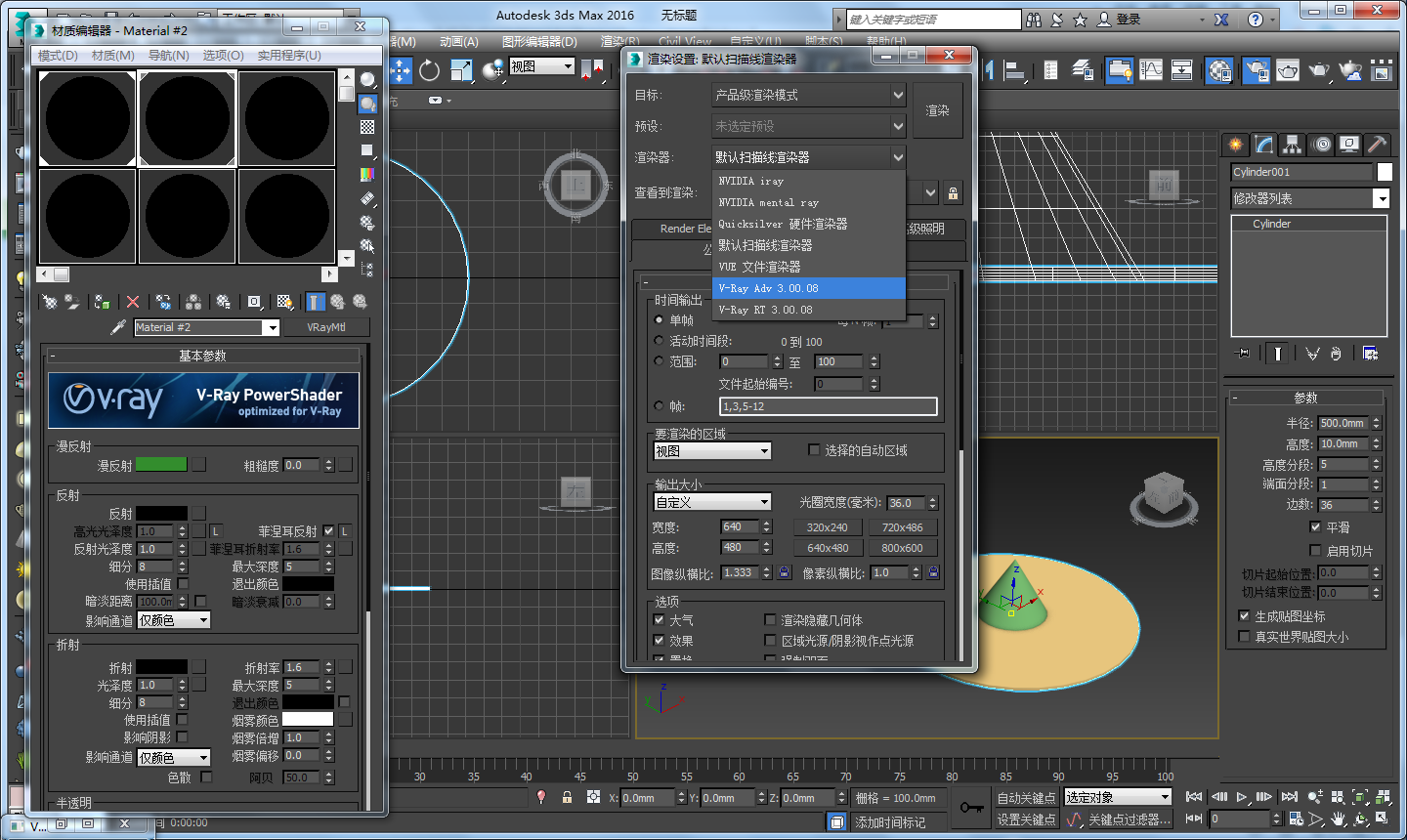
Task: Open the Sample Type sphere flyout
Action: (367, 80)
